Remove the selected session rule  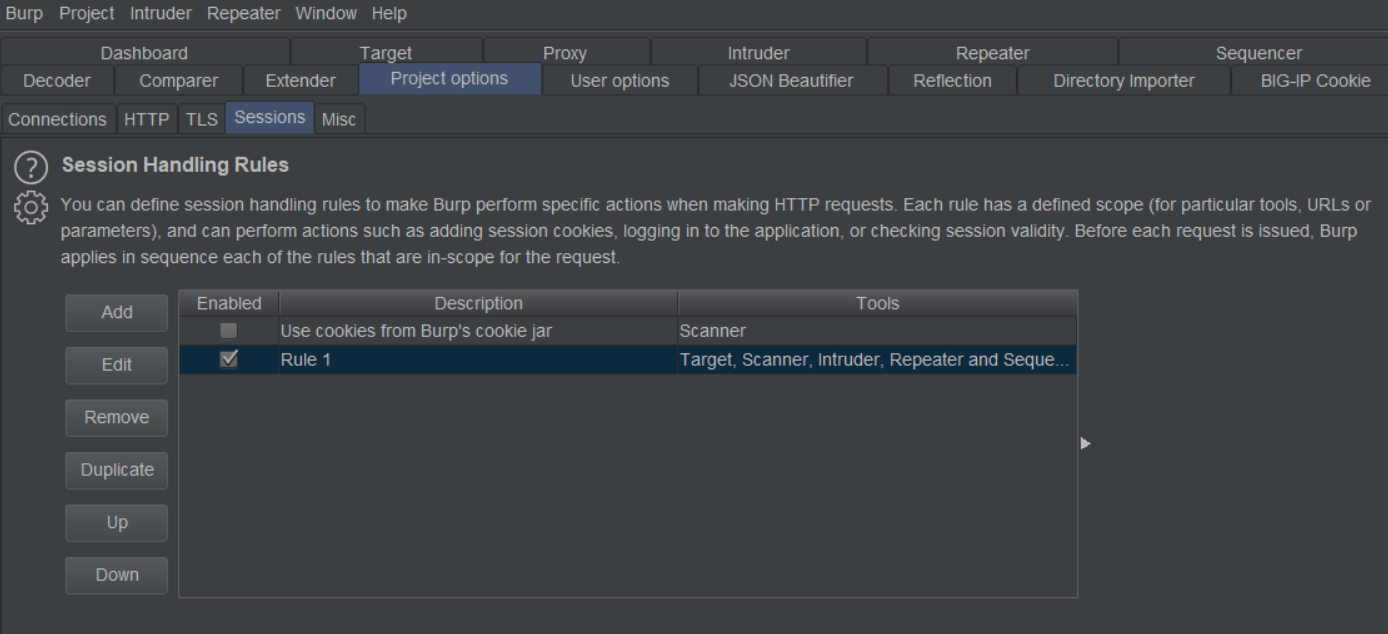click(x=117, y=417)
